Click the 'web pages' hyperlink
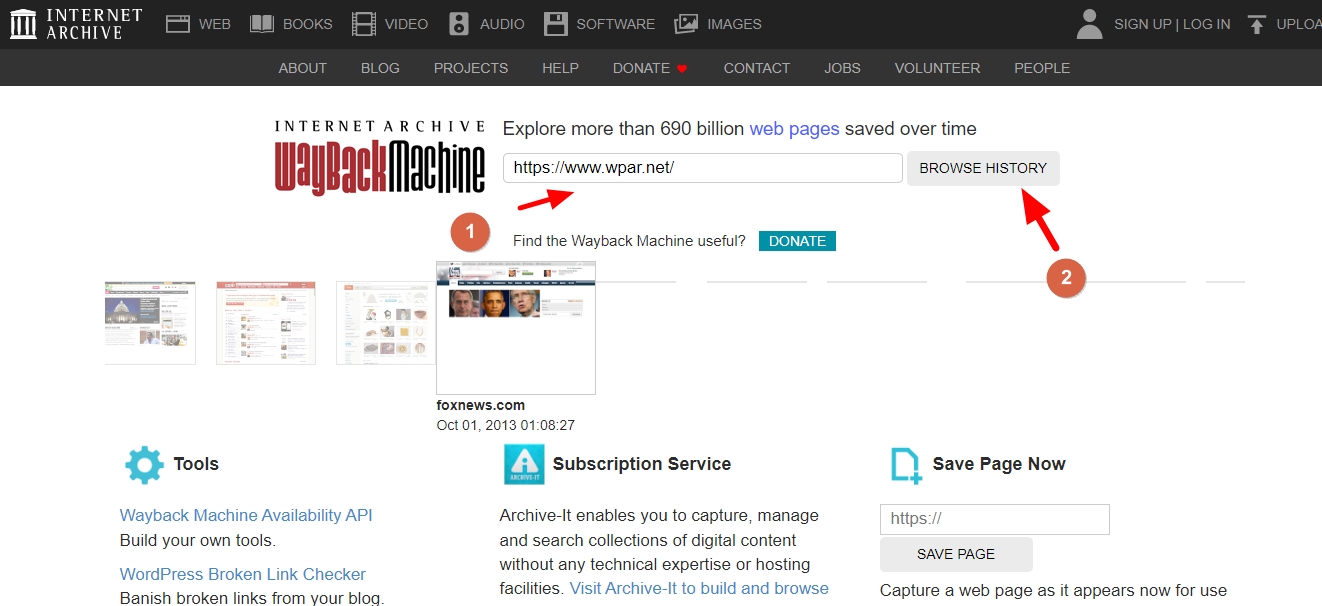Viewport: 1322px width, 606px height. [795, 129]
